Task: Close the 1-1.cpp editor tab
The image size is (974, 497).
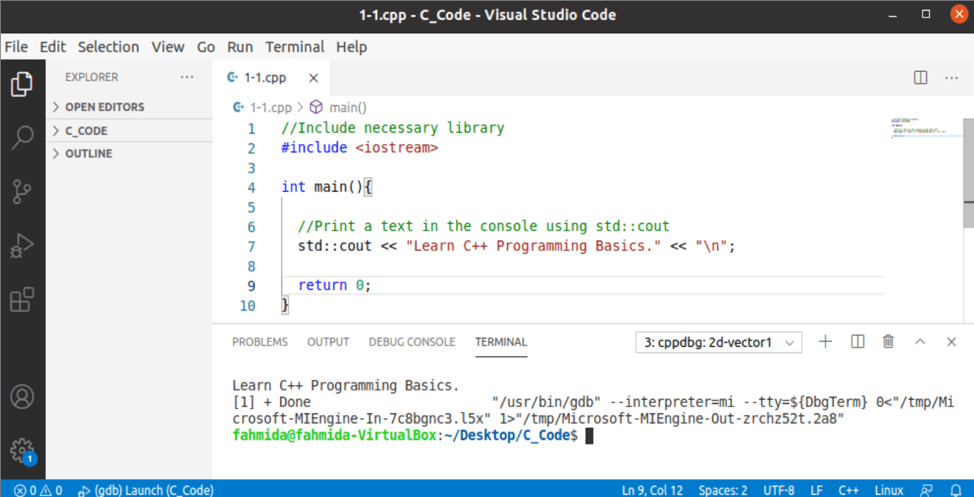Action: pyautogui.click(x=314, y=78)
